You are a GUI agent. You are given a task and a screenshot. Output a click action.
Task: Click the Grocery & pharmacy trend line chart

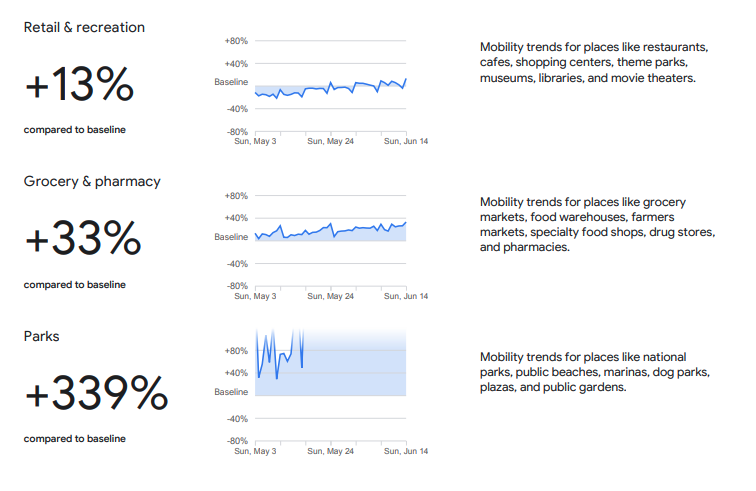331,241
